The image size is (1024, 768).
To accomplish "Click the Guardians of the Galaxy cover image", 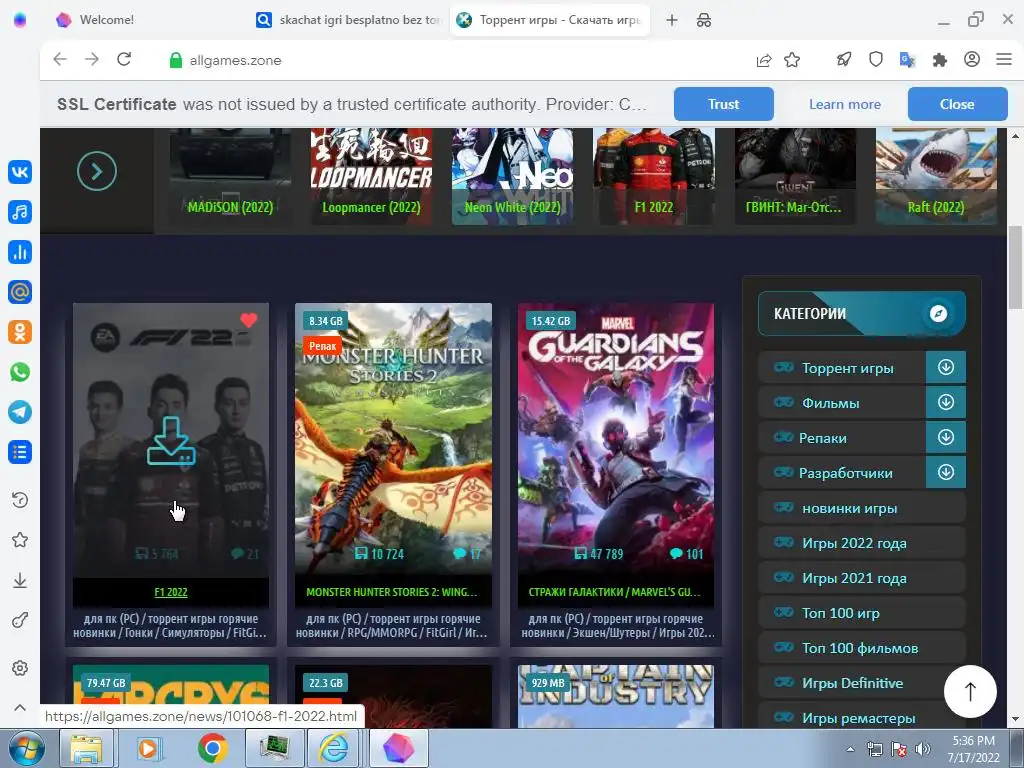I will [616, 438].
